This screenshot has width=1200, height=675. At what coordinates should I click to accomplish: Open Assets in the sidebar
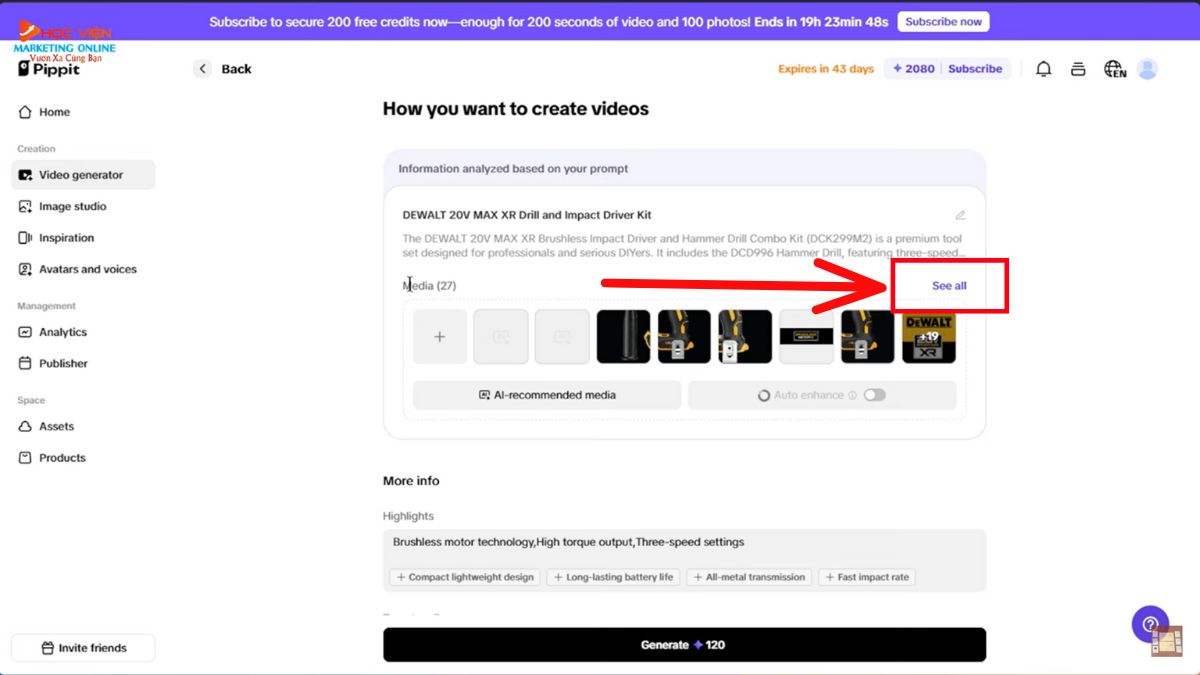pos(83,426)
